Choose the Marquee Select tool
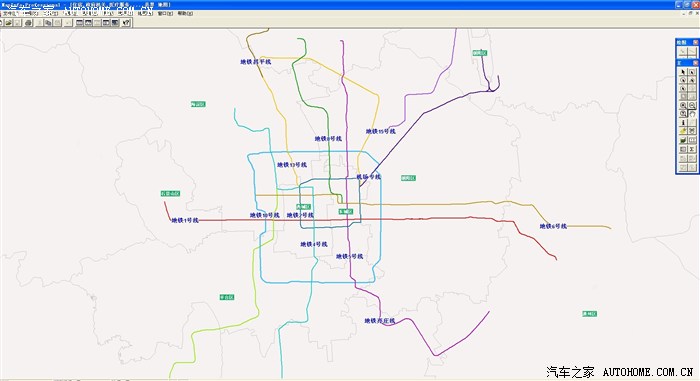Image resolution: width=700 pixels, height=381 pixels. (x=692, y=72)
